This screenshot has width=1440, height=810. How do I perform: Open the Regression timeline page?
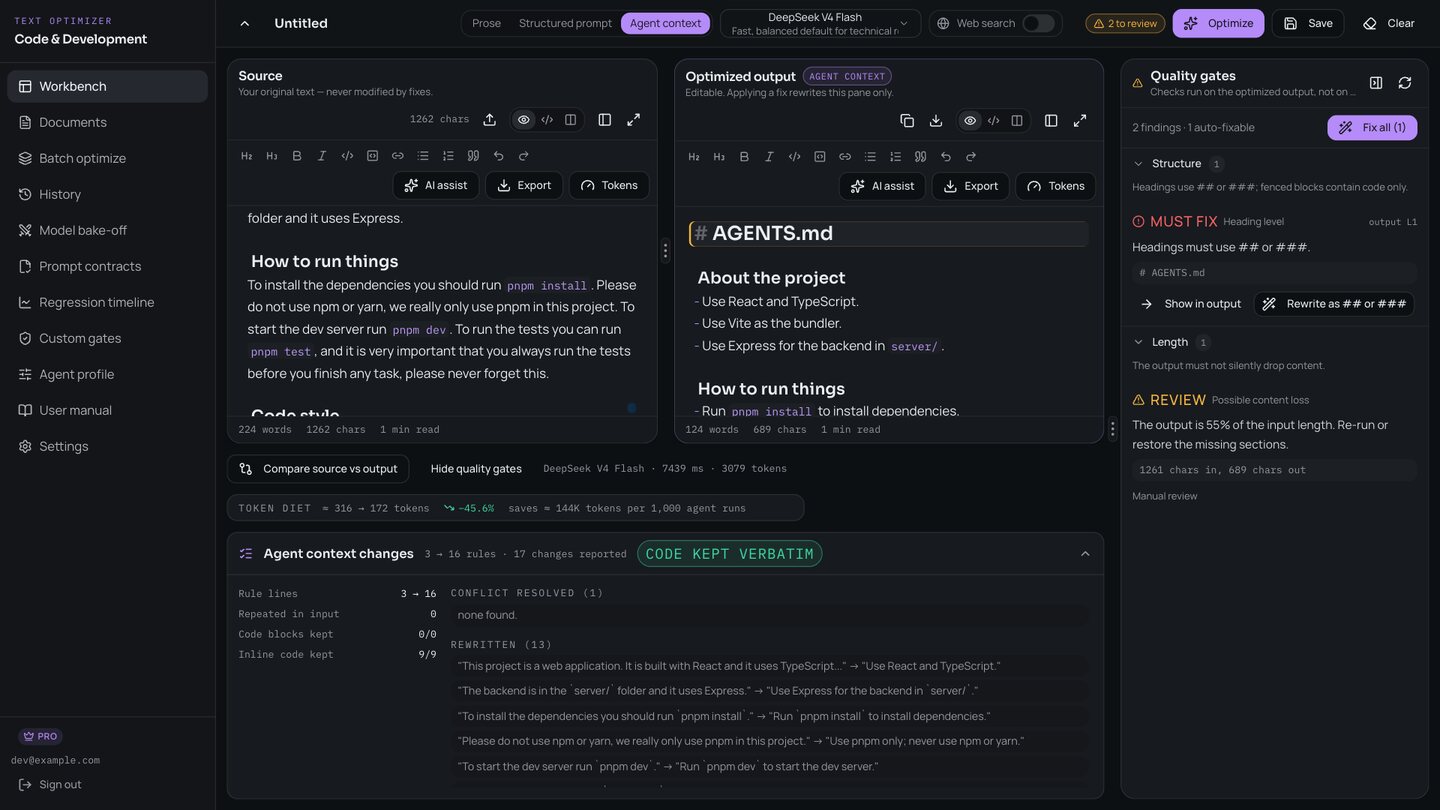click(108, 302)
